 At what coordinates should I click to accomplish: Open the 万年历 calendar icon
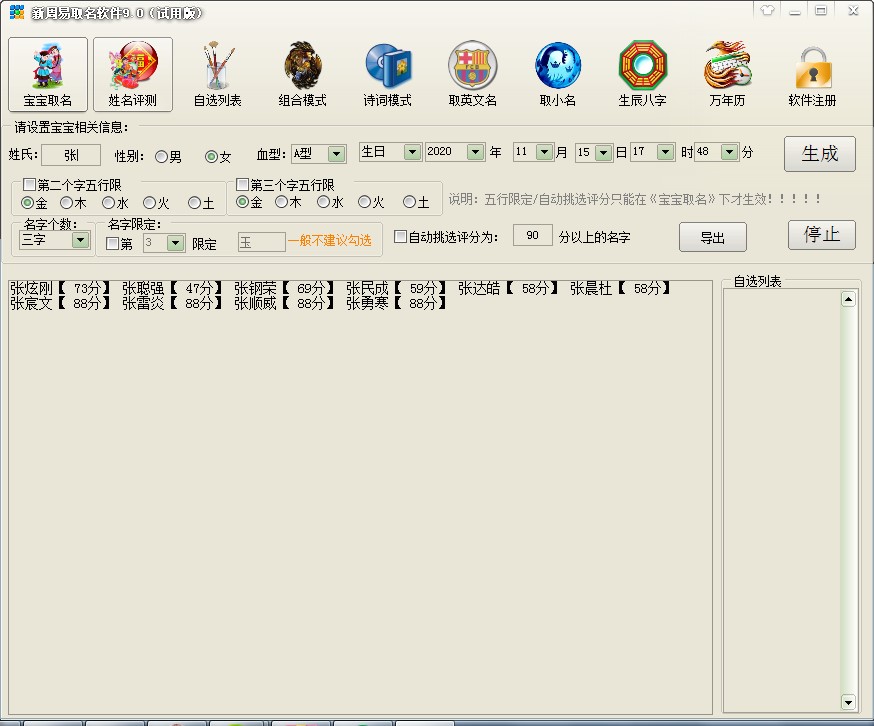[x=727, y=74]
